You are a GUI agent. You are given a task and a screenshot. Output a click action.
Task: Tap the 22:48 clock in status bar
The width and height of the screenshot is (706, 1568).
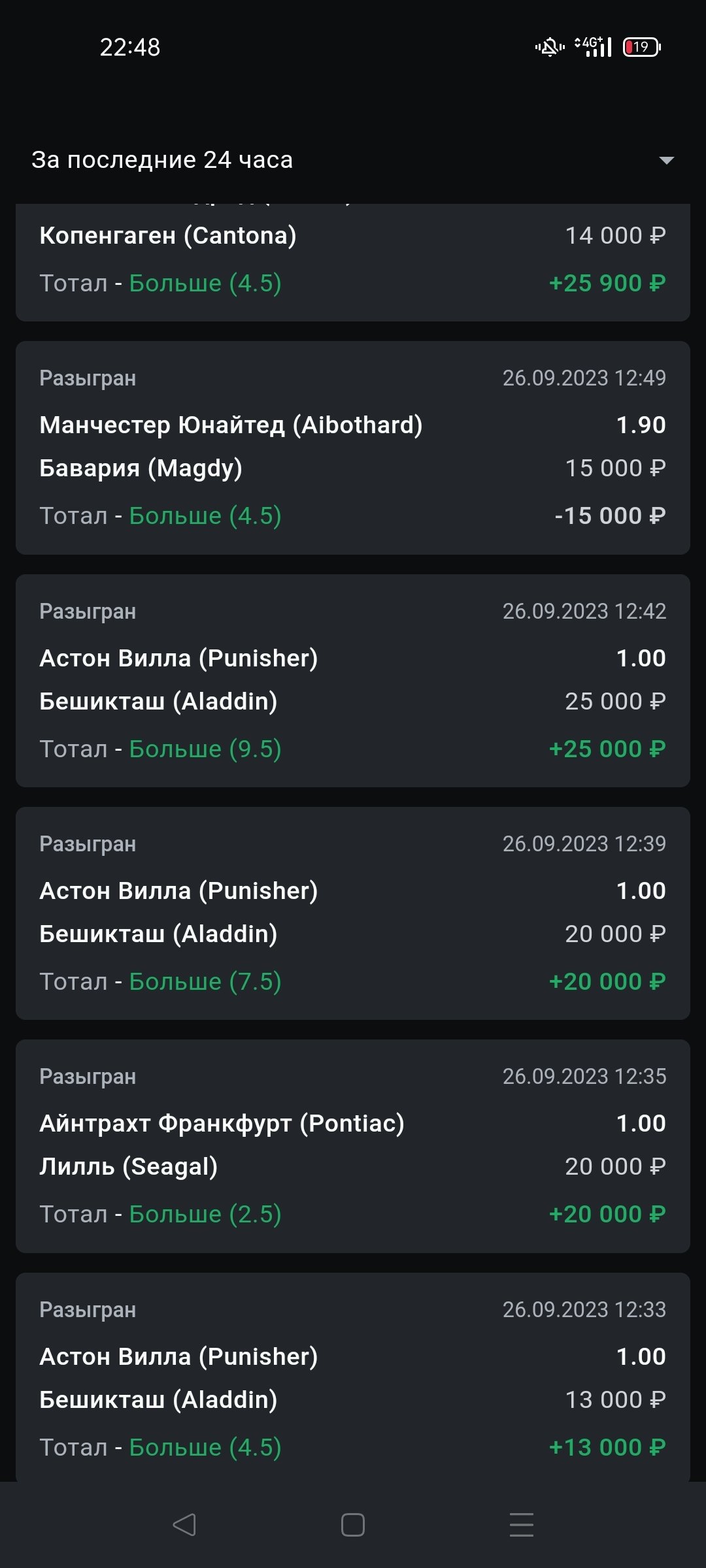pos(129,47)
